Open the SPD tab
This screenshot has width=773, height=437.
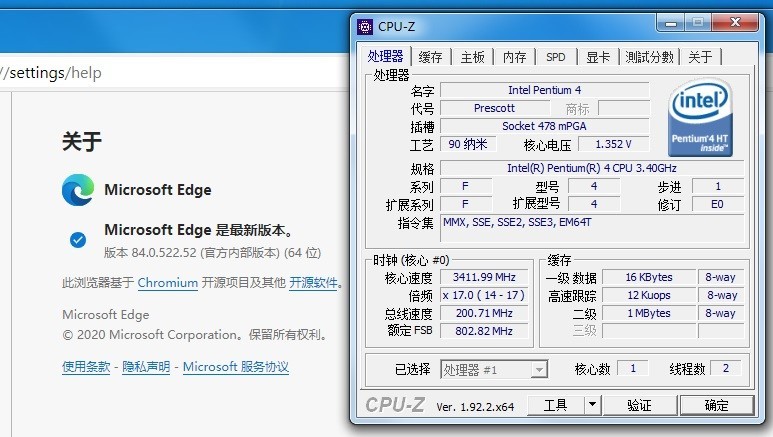(556, 57)
